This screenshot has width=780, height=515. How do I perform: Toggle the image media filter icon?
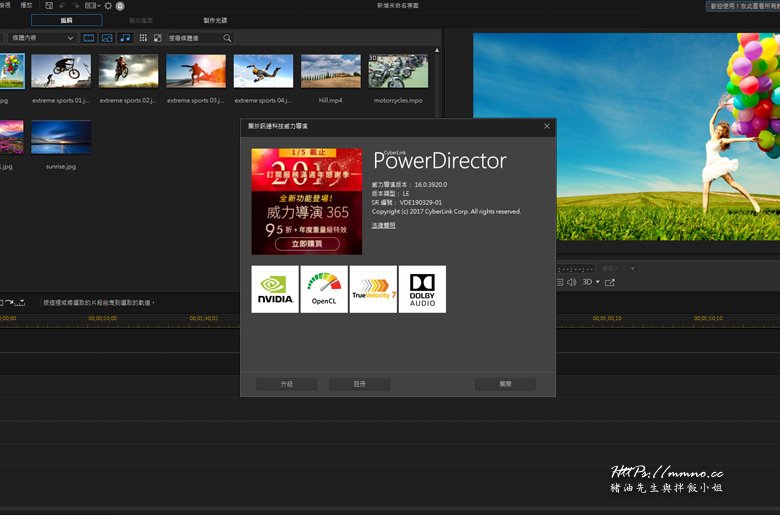[107, 38]
